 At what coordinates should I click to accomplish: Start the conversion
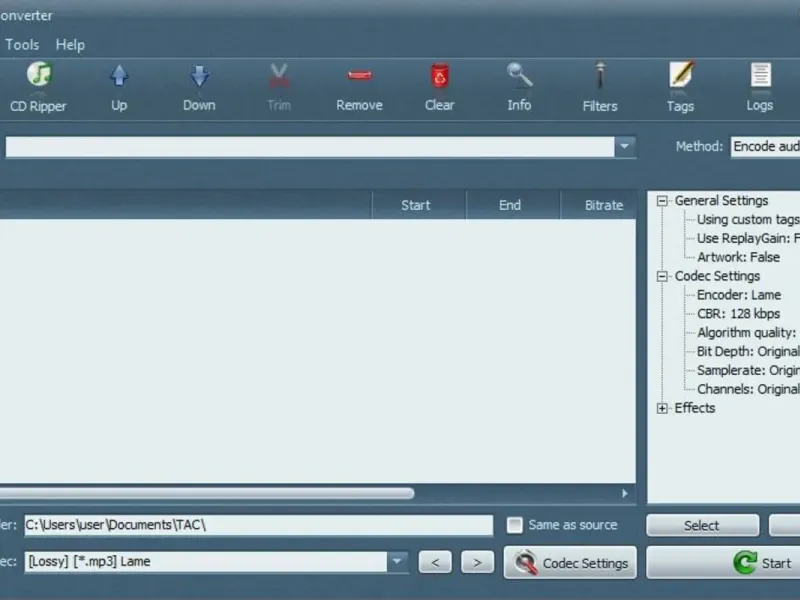(723, 563)
